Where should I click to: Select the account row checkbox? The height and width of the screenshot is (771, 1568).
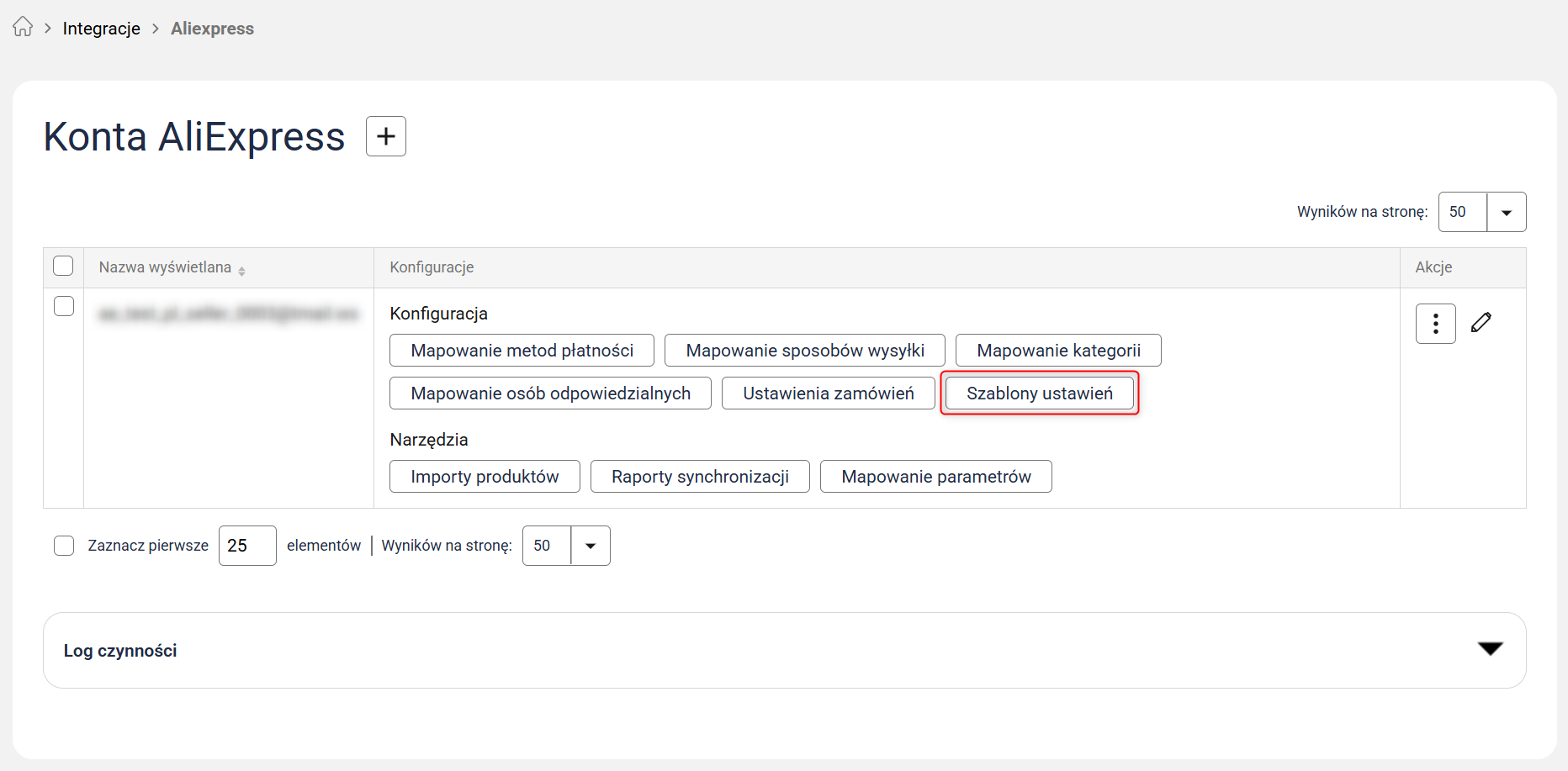(64, 306)
